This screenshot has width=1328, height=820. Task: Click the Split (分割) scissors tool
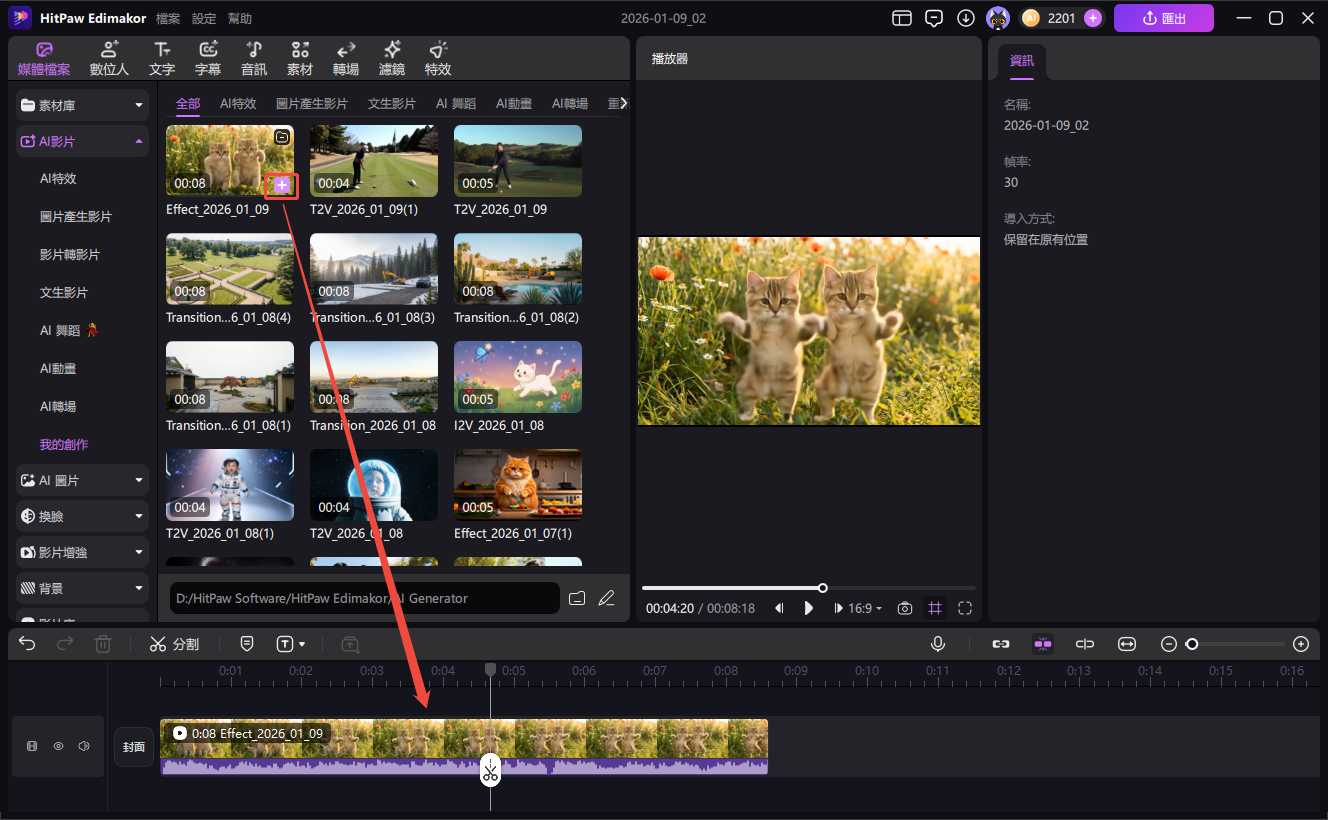point(174,644)
